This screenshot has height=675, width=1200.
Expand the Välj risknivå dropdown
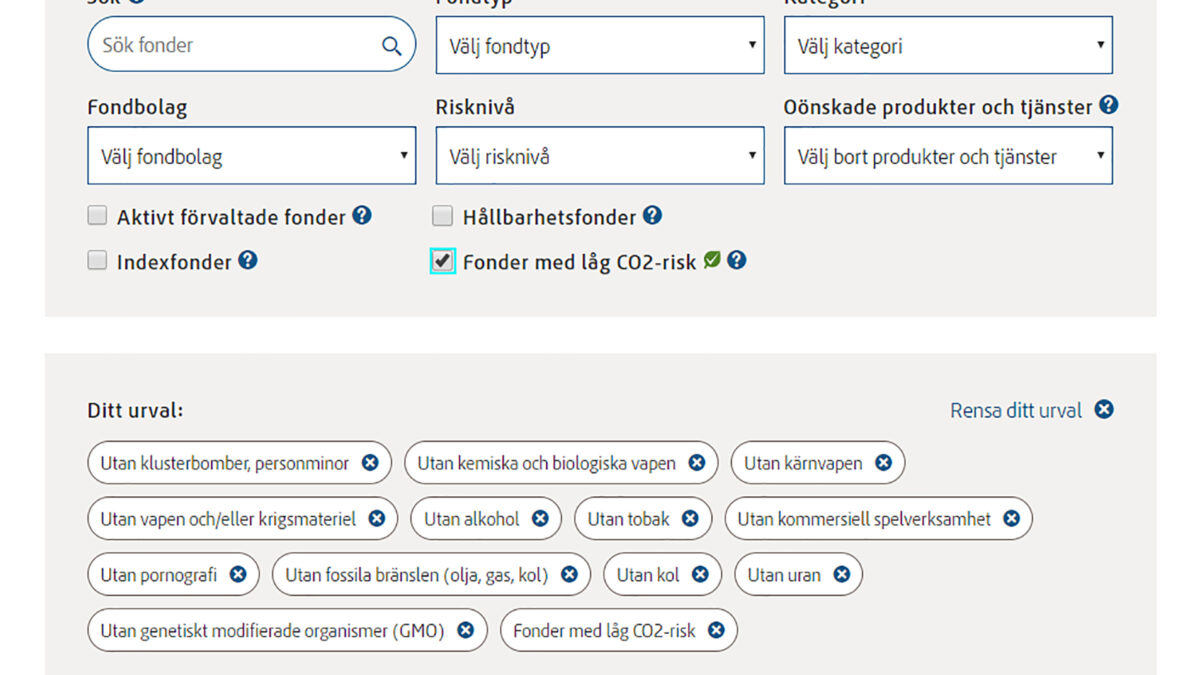point(600,156)
